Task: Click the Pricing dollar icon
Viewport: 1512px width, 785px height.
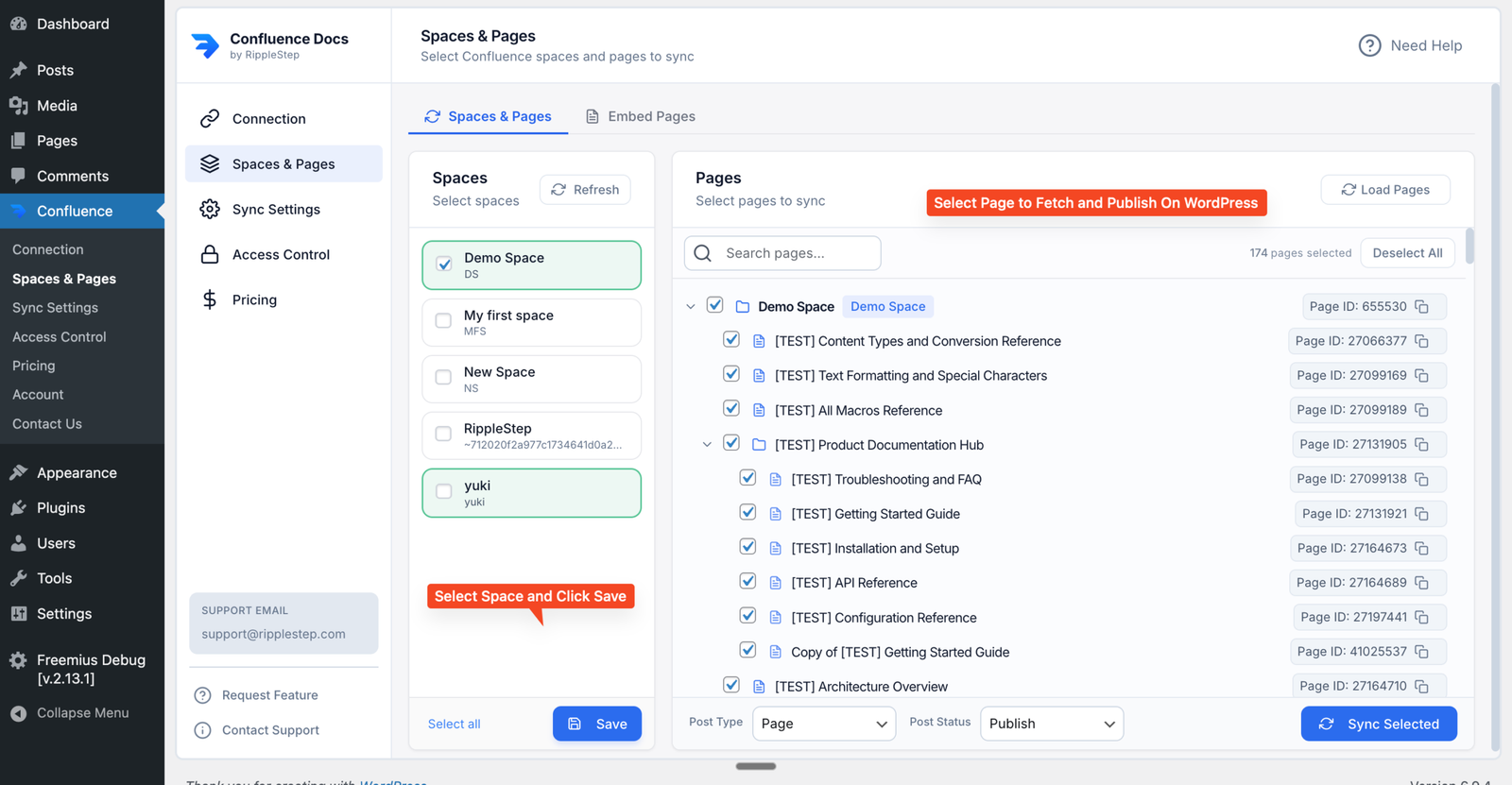Action: (x=210, y=299)
